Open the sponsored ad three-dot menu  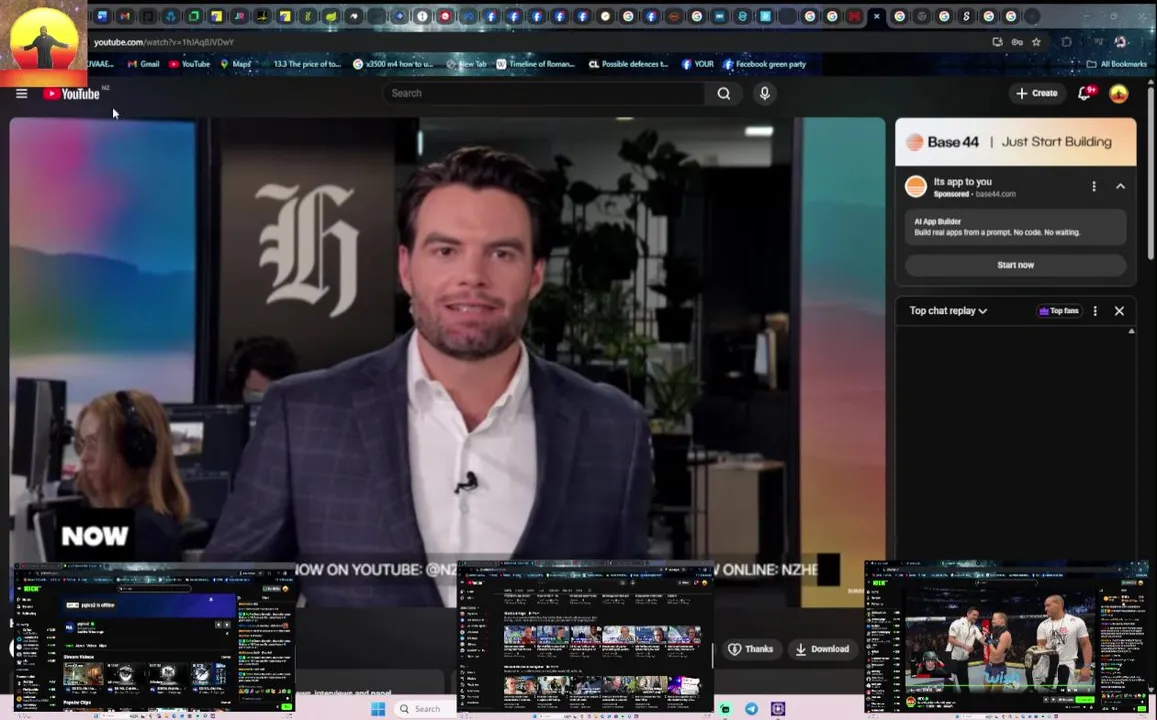[1094, 187]
